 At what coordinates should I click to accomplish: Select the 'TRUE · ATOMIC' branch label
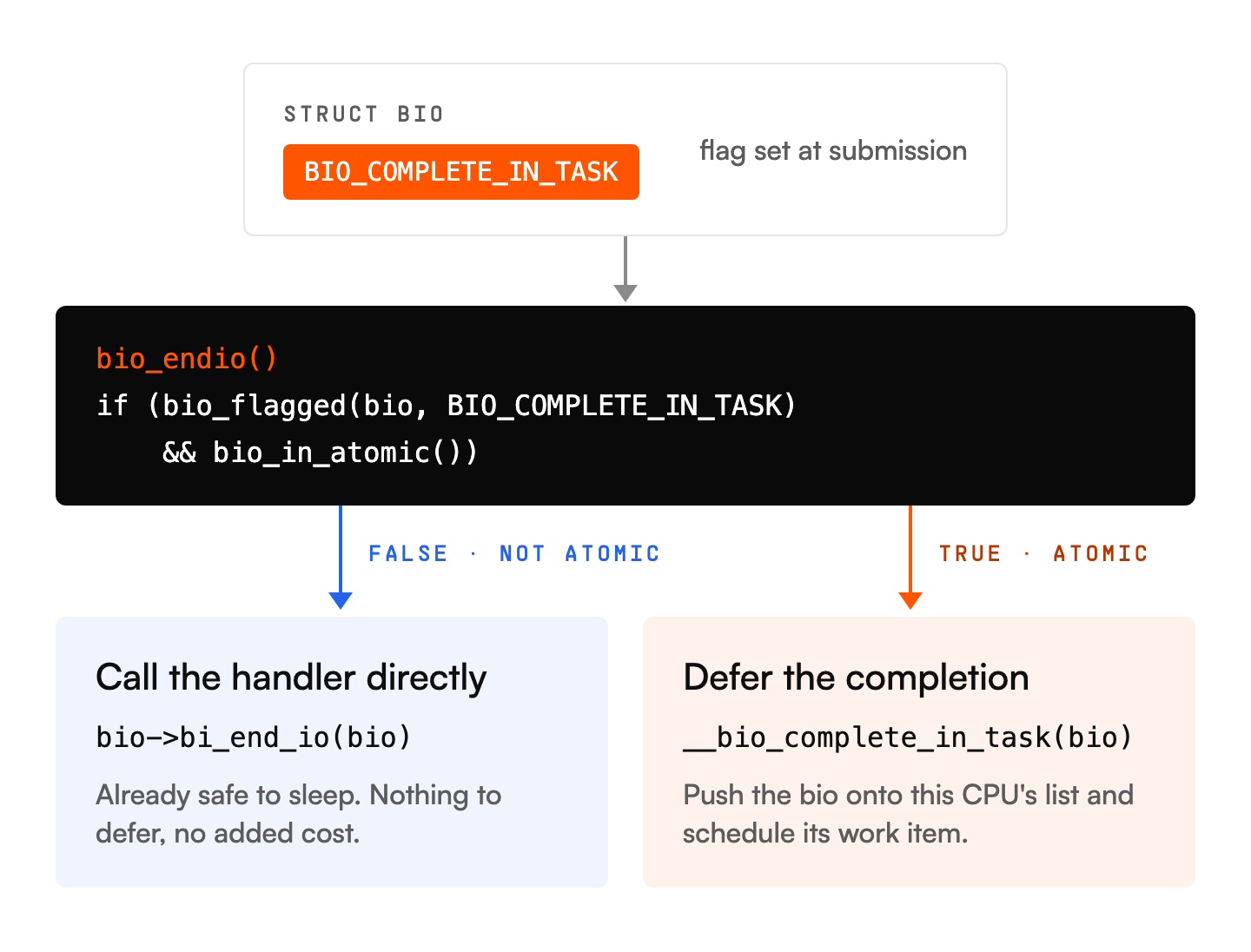[x=1043, y=553]
